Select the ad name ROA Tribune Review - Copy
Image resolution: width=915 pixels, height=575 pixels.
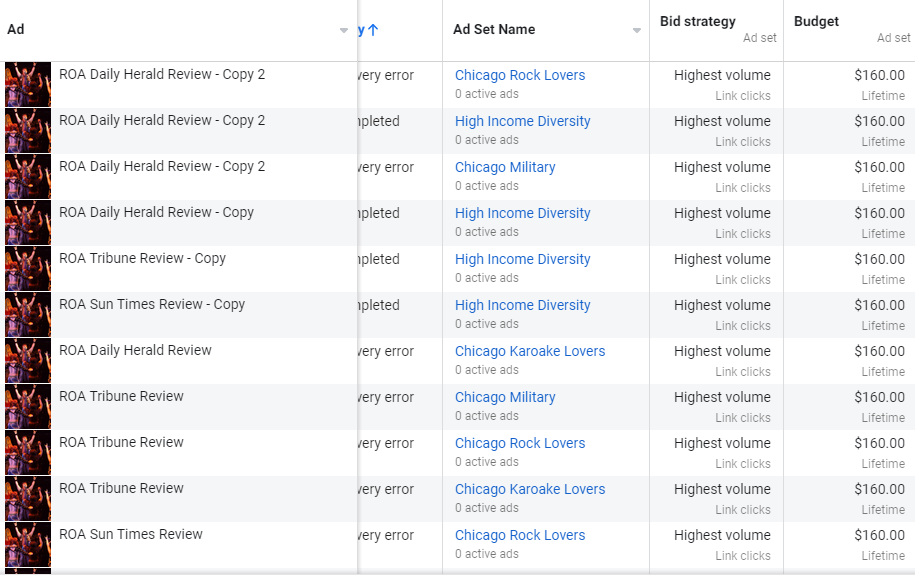142,258
